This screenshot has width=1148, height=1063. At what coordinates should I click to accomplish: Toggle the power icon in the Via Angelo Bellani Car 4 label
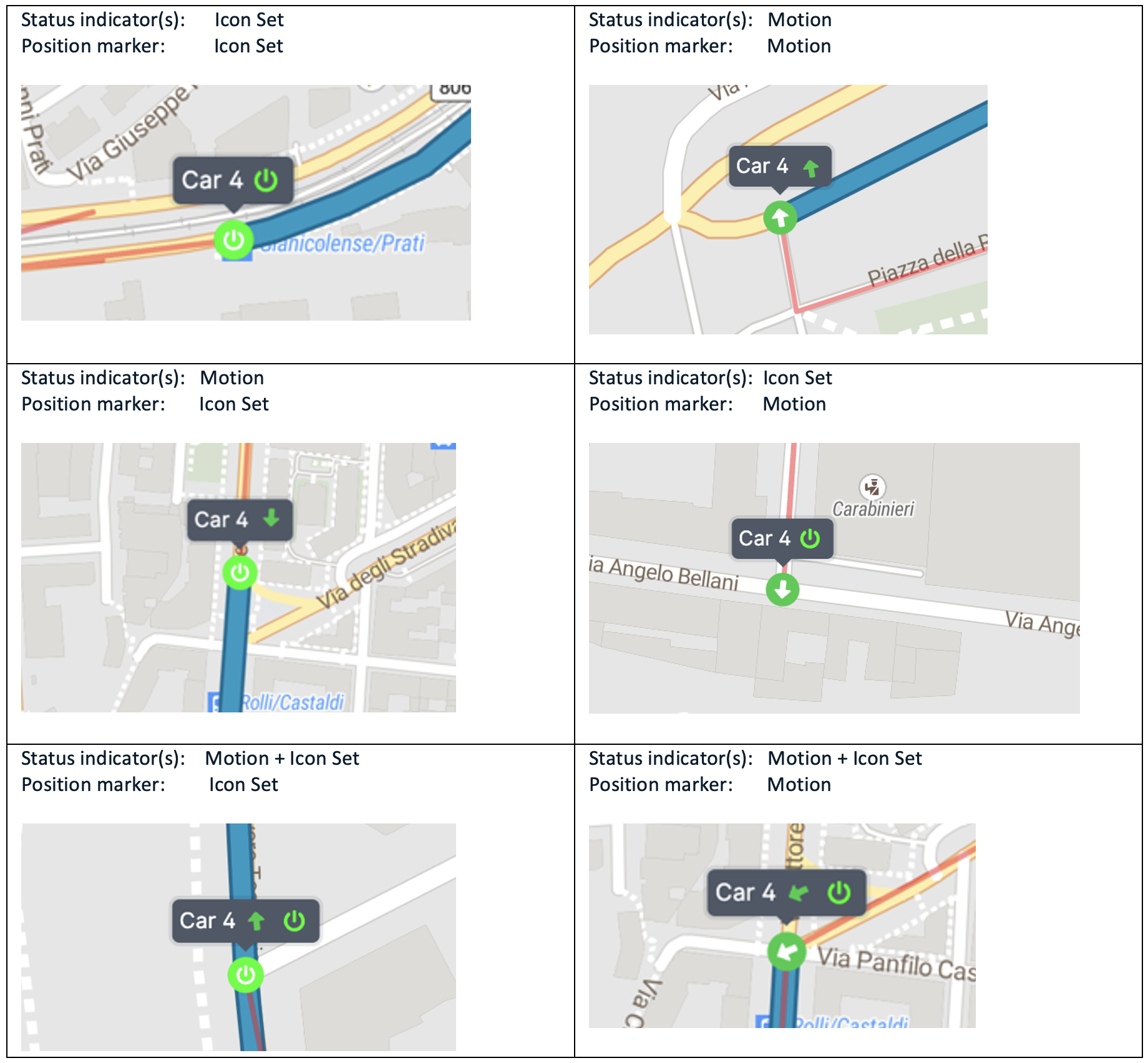coord(809,538)
